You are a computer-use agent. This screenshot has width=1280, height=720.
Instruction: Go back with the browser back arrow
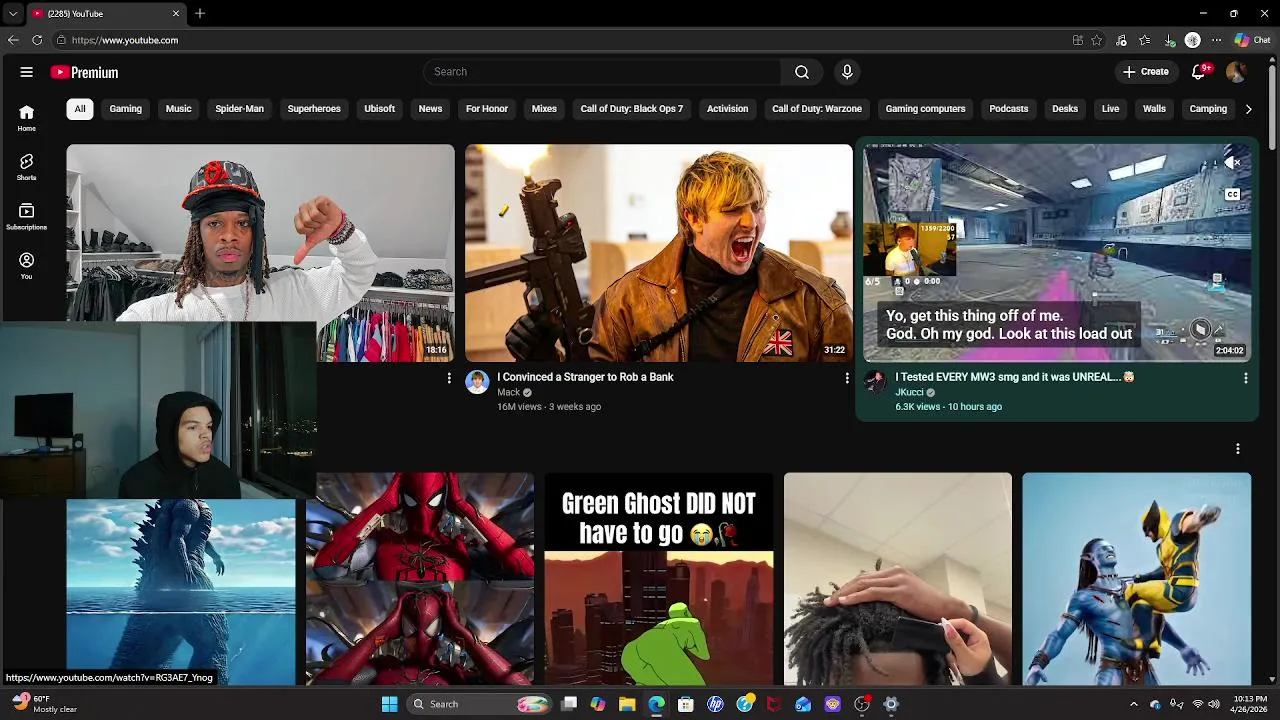(13, 40)
